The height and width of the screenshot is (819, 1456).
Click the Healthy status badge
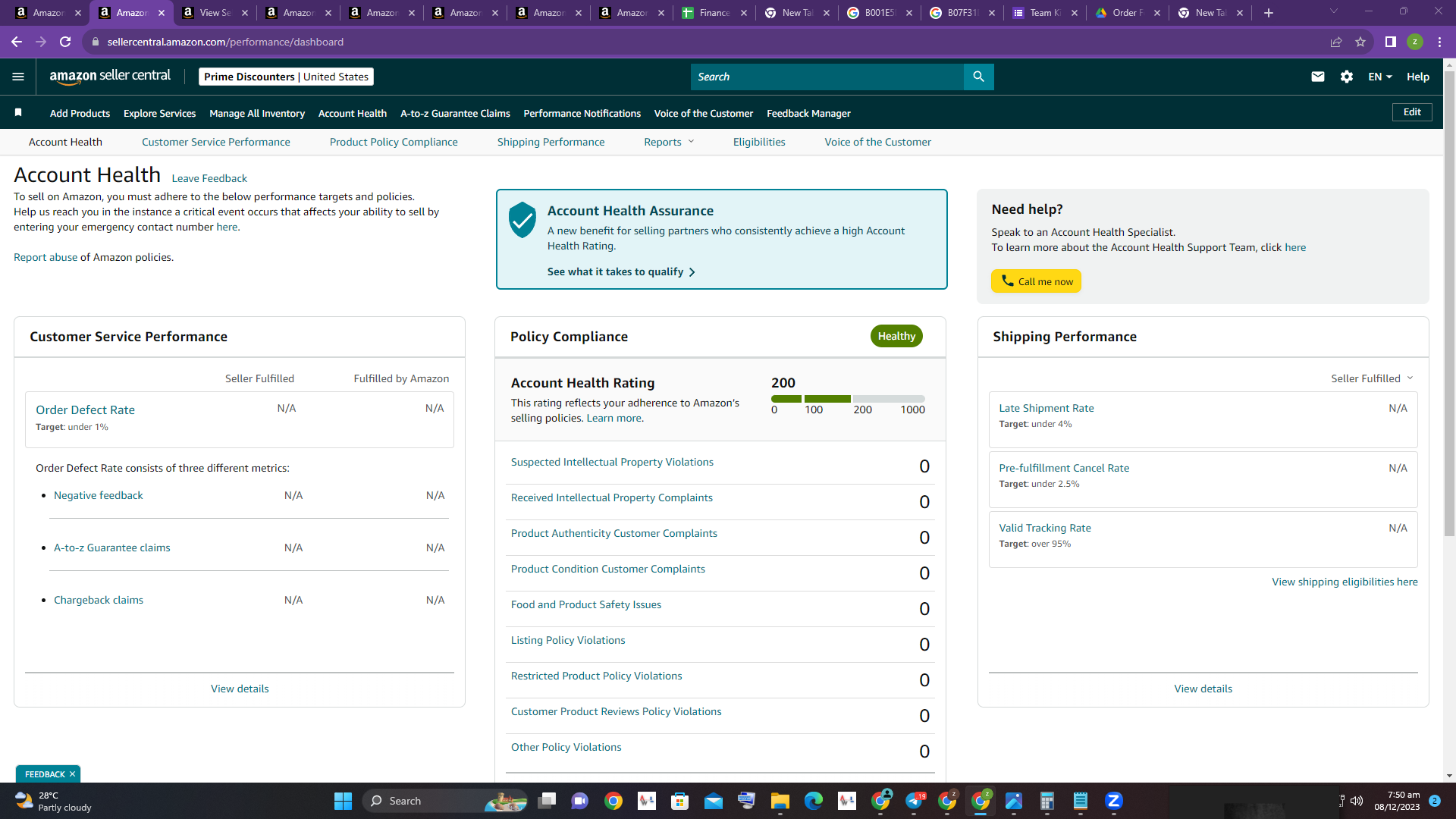tap(896, 336)
